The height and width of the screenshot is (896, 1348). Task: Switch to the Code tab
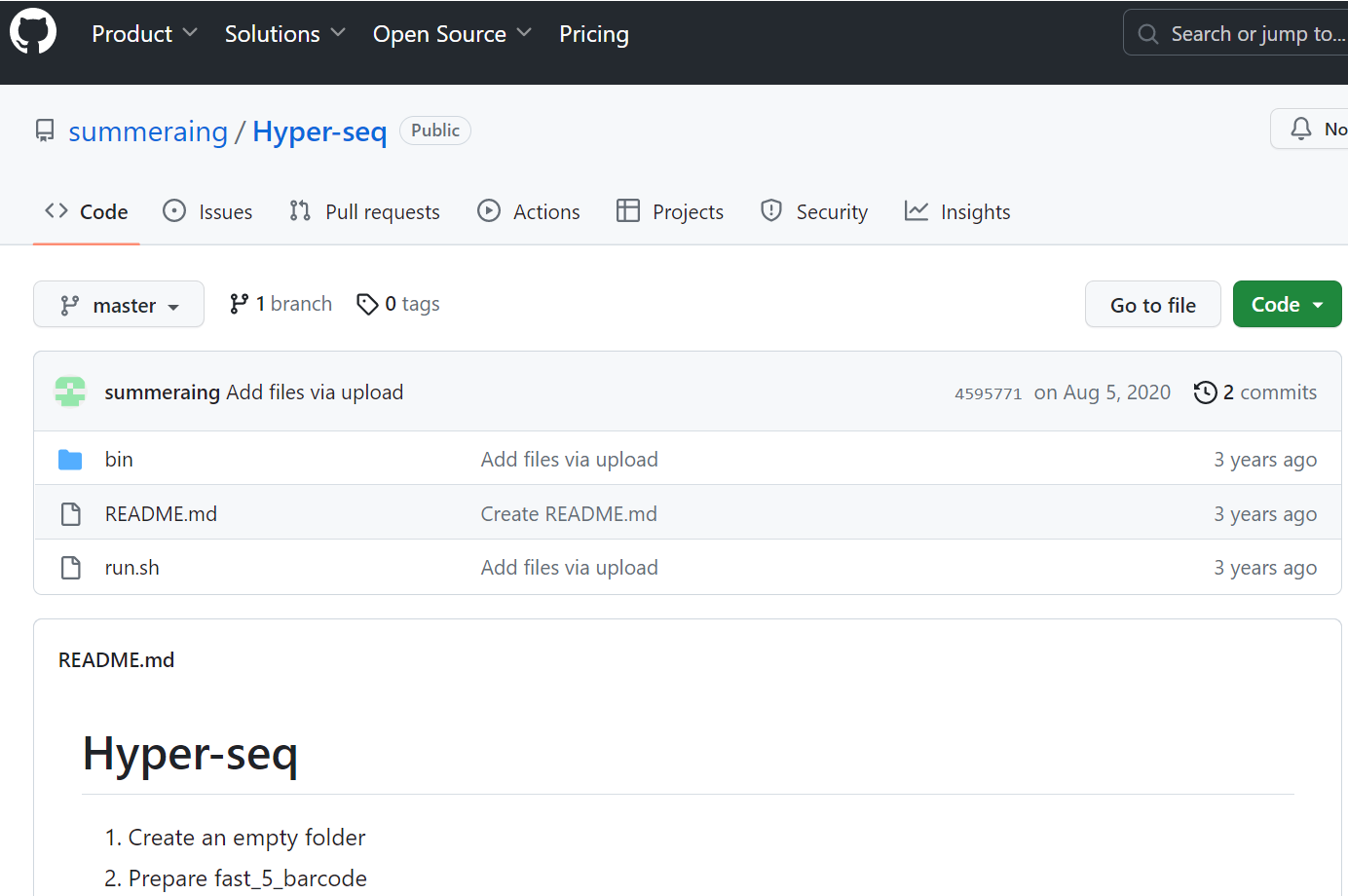(x=87, y=211)
